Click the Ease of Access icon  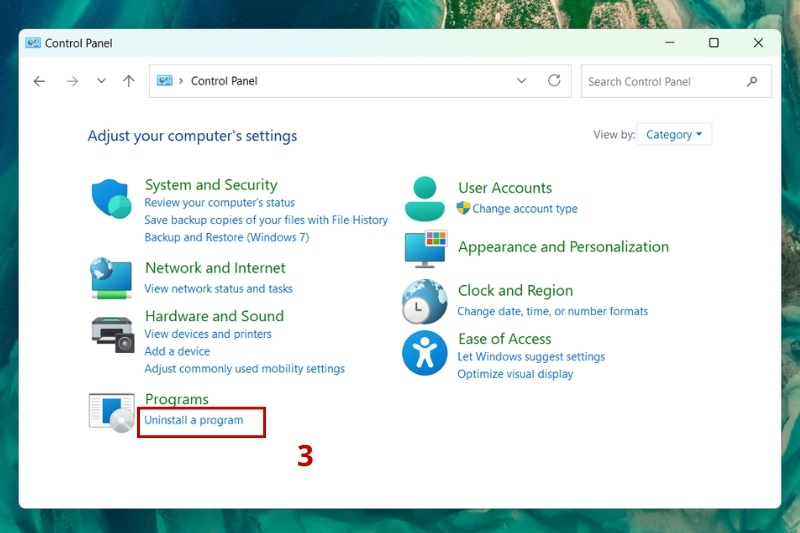point(424,353)
